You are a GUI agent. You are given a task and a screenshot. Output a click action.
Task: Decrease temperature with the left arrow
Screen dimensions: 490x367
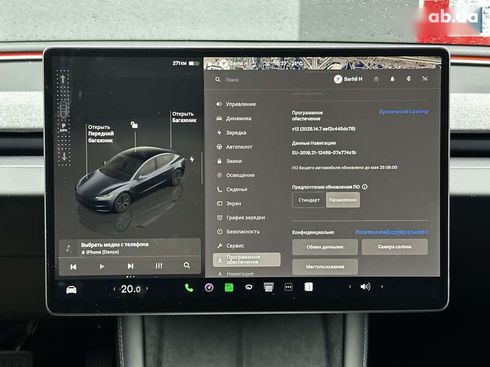[x=114, y=289]
